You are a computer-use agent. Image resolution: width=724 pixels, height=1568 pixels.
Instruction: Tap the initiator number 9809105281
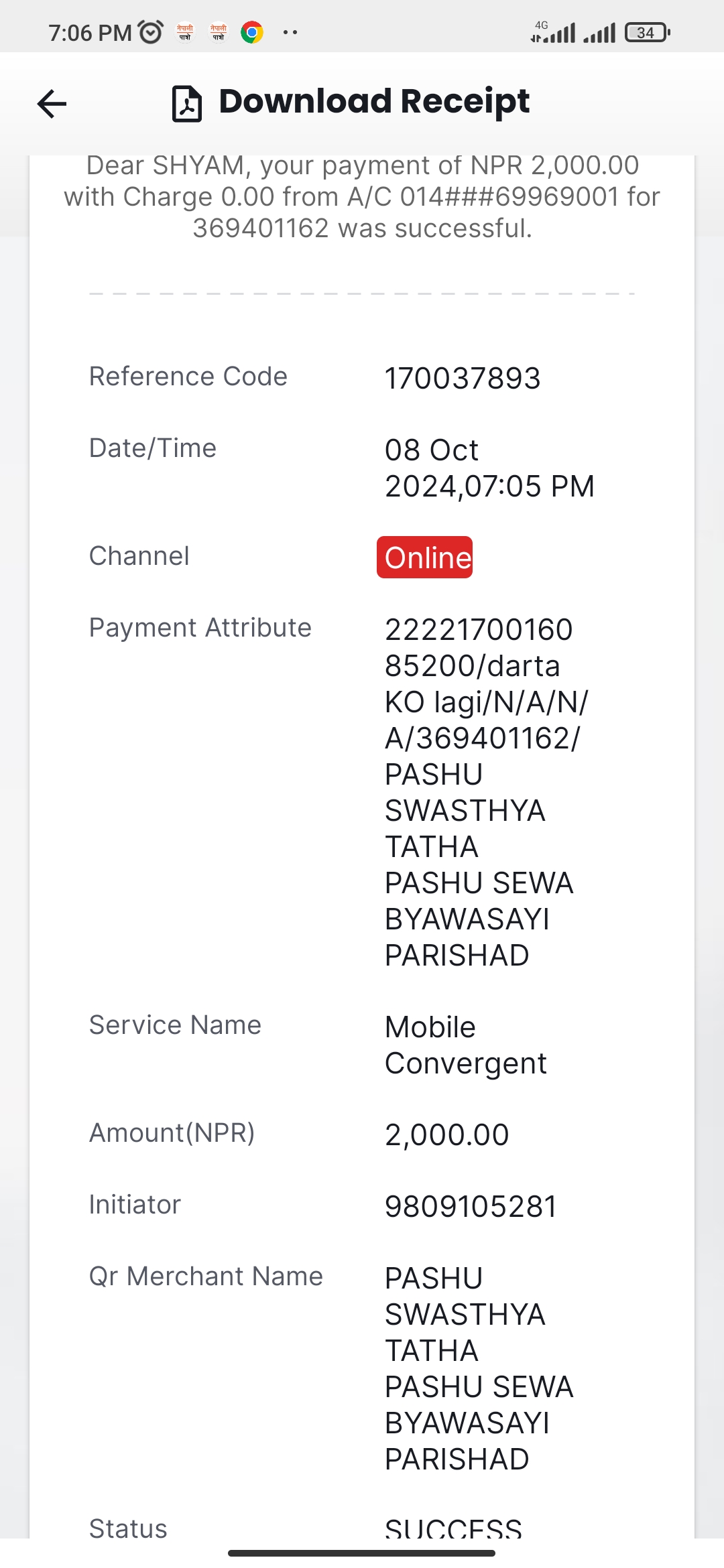(x=471, y=1206)
